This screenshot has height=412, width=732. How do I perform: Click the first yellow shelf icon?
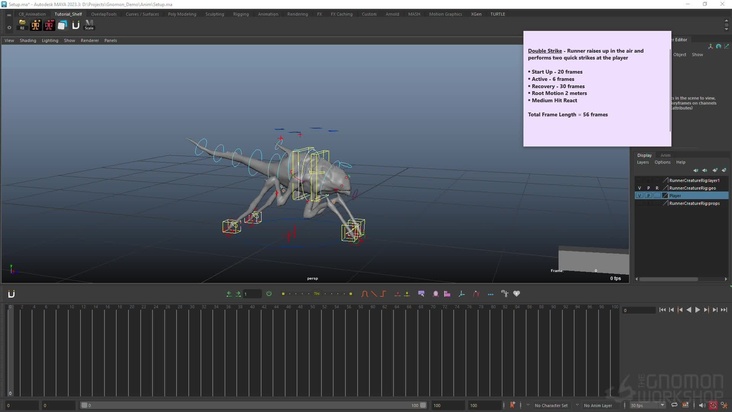(22, 25)
